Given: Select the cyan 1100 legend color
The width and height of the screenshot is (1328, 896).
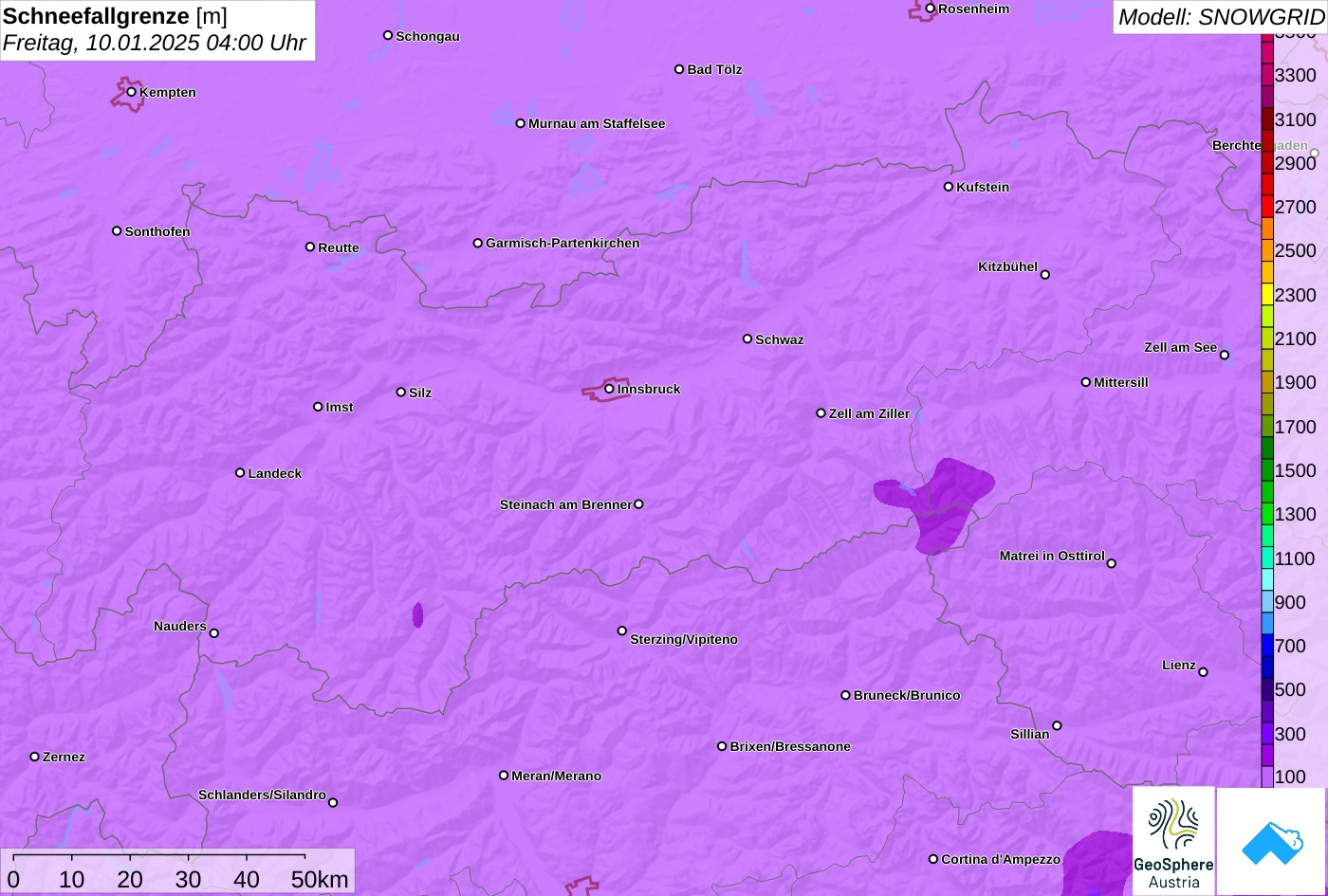Looking at the screenshot, I should (1267, 558).
